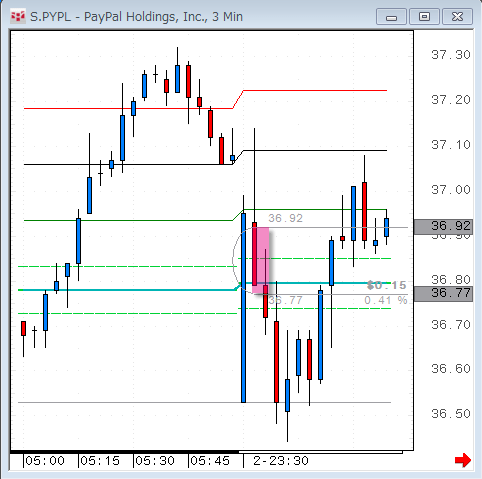Minimize the S.PYPL chart window
482x479 pixels.
[391, 17]
